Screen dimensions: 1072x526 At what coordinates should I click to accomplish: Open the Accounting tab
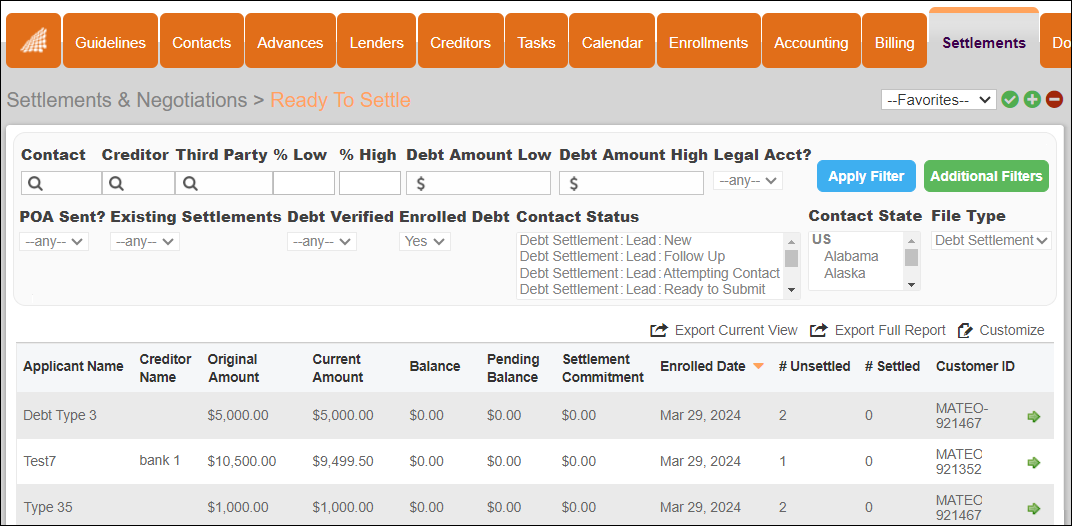coord(811,42)
